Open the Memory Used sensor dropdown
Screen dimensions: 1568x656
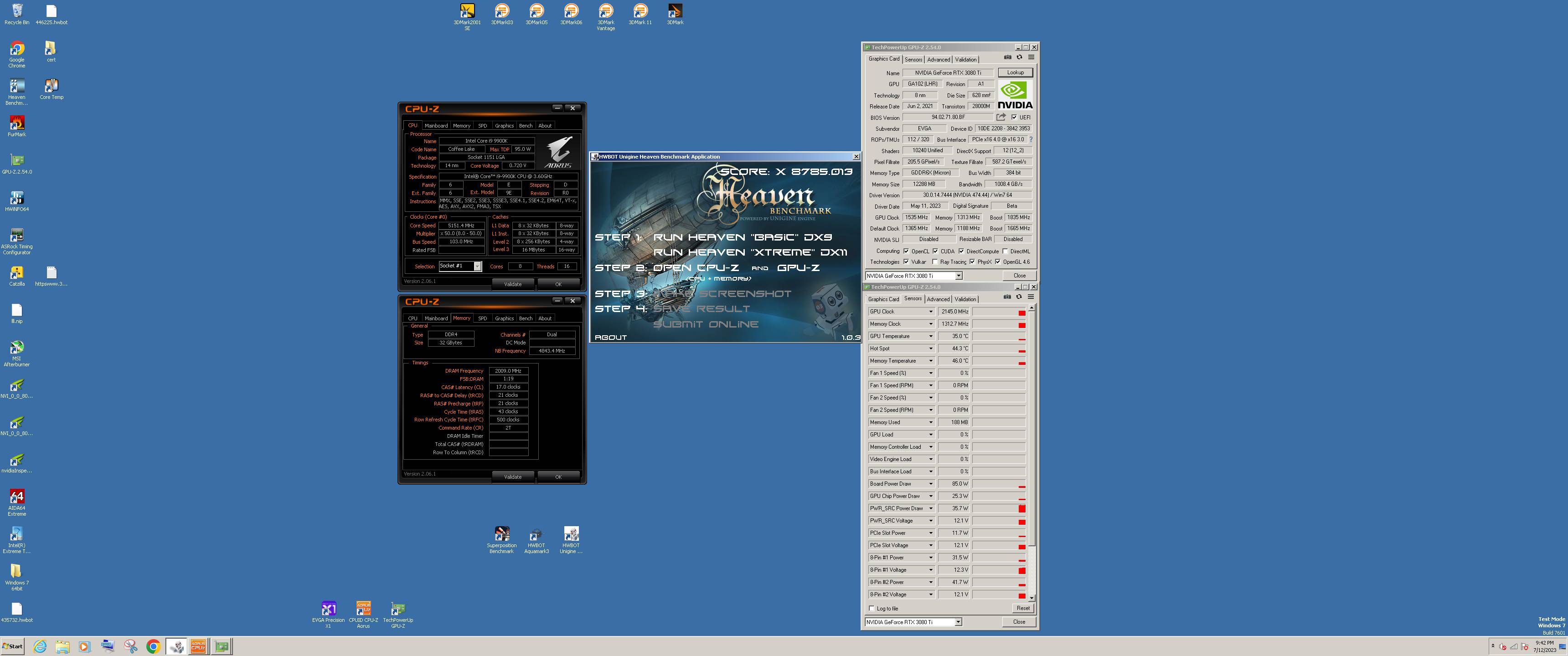[x=931, y=422]
